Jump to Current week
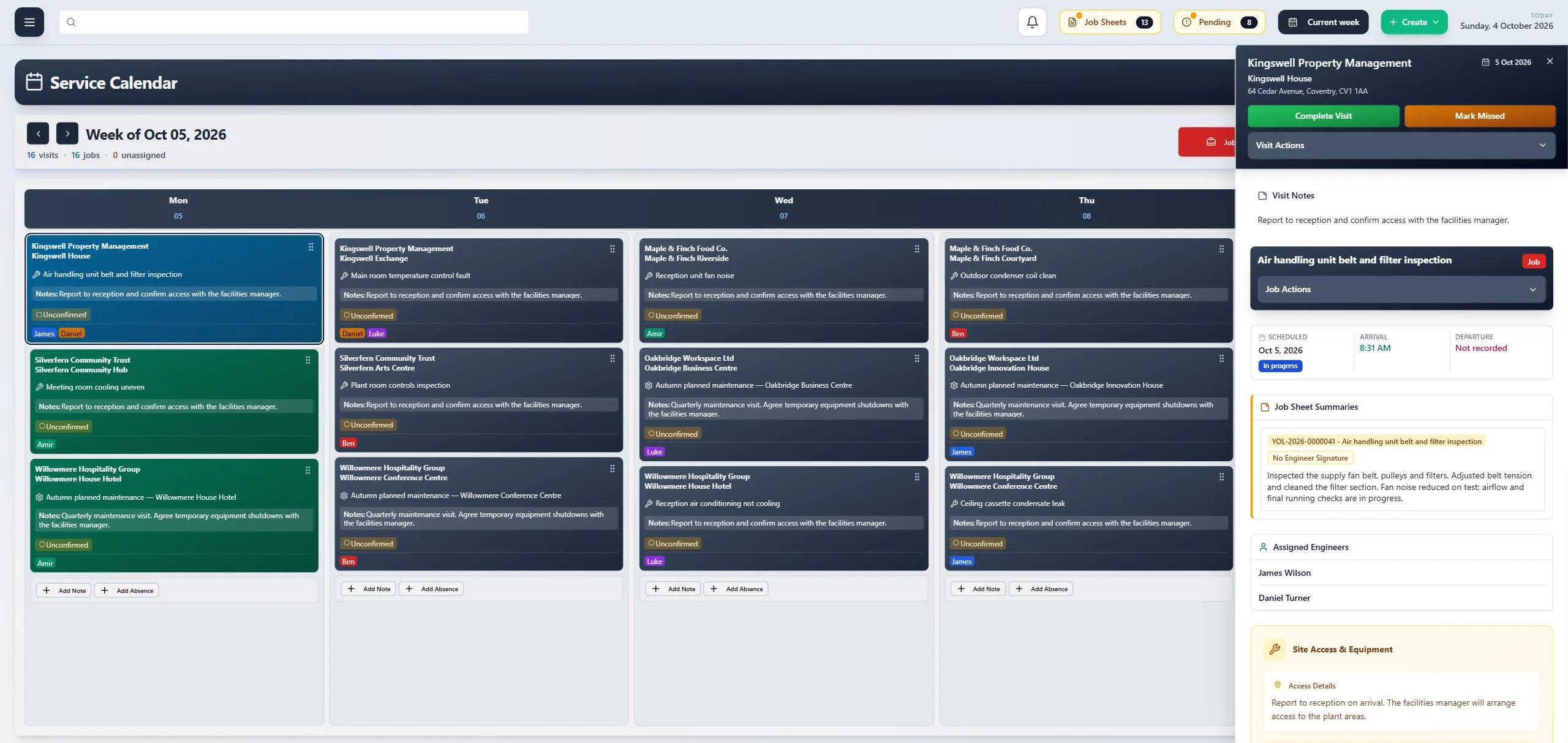The height and width of the screenshot is (743, 1568). (x=1323, y=22)
